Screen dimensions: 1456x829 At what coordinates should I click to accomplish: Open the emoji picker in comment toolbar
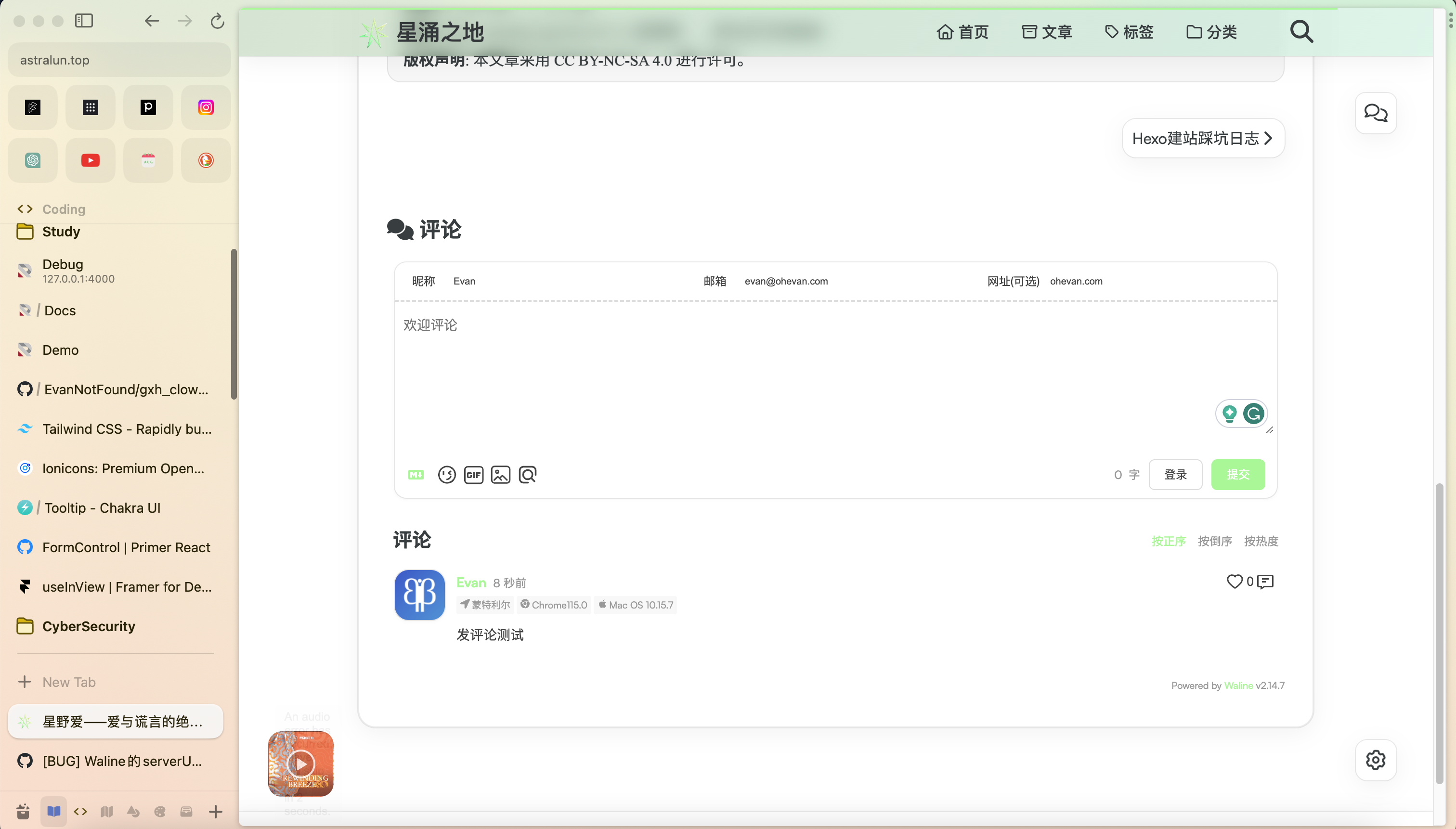point(447,474)
